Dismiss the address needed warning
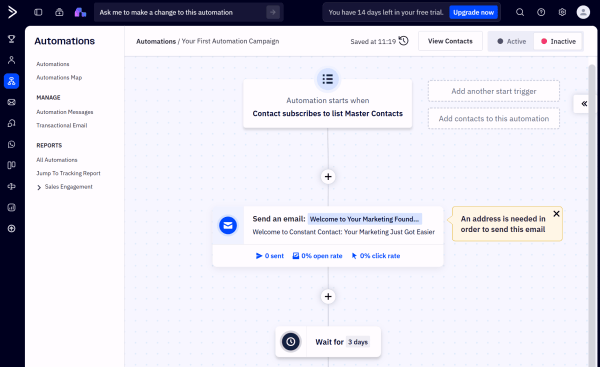Viewport: 600px width, 367px height. click(x=556, y=214)
